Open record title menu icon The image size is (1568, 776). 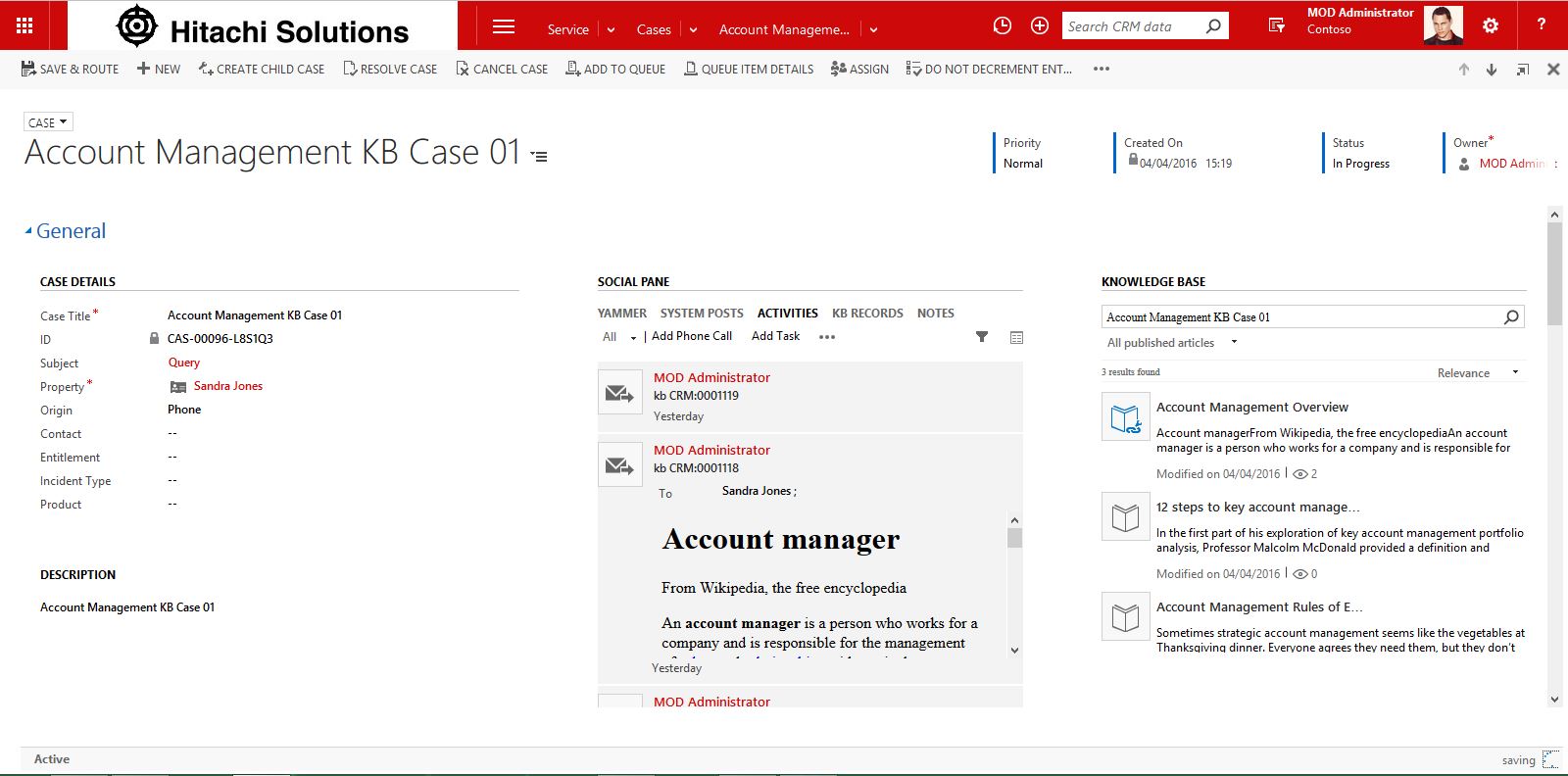[539, 155]
